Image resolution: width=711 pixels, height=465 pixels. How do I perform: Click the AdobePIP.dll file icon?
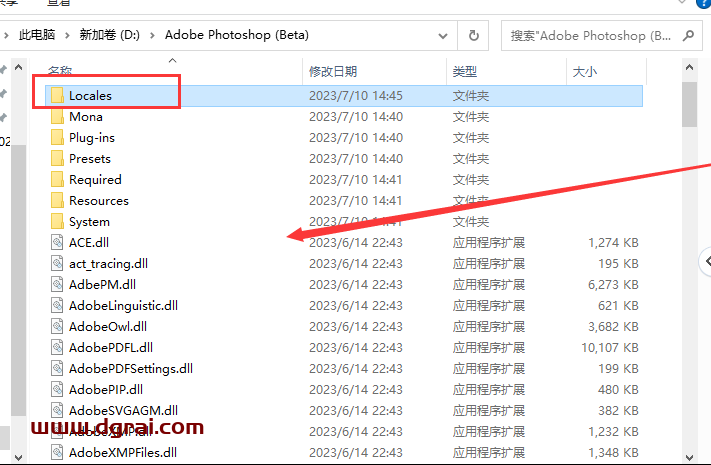pyautogui.click(x=57, y=389)
